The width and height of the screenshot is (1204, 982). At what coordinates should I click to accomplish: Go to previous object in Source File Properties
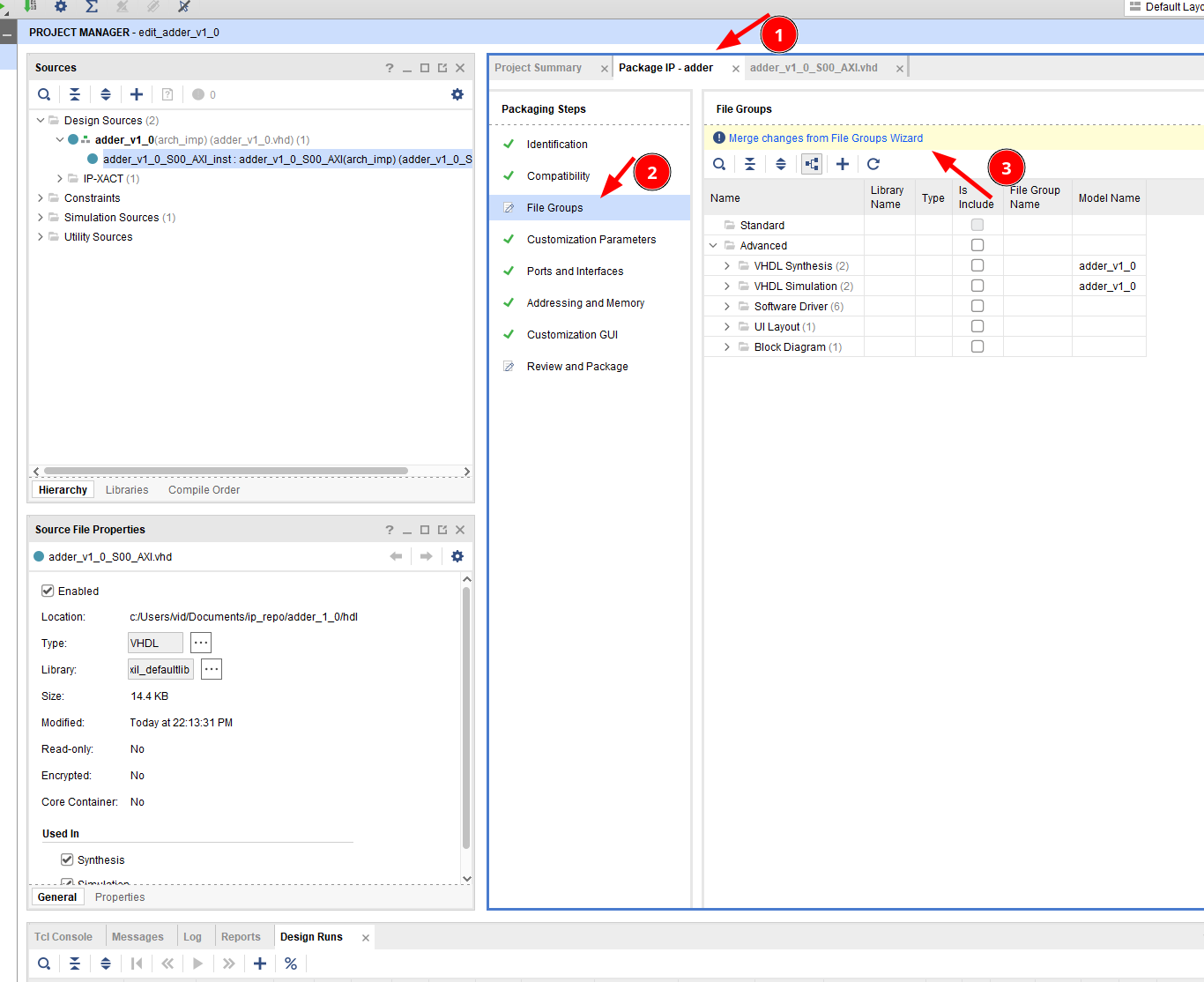[x=396, y=556]
